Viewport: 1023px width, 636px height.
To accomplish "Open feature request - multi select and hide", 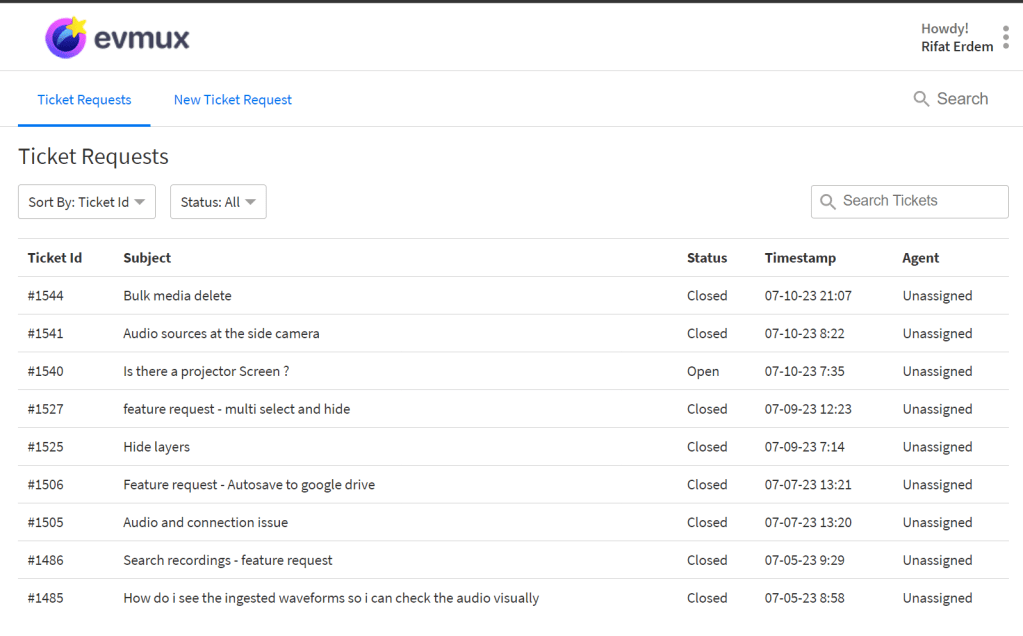I will [237, 409].
